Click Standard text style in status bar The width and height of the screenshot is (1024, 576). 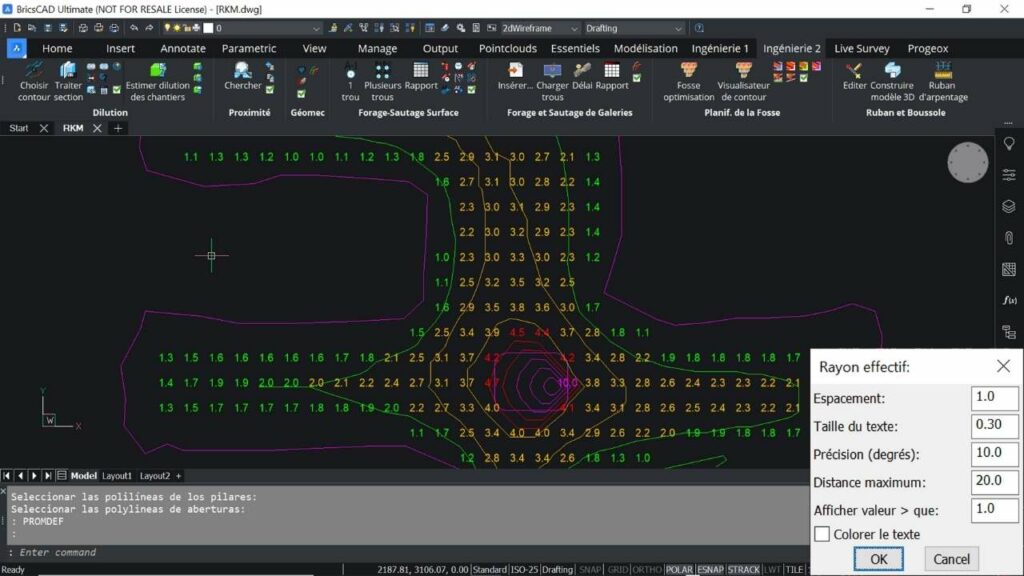[489, 569]
